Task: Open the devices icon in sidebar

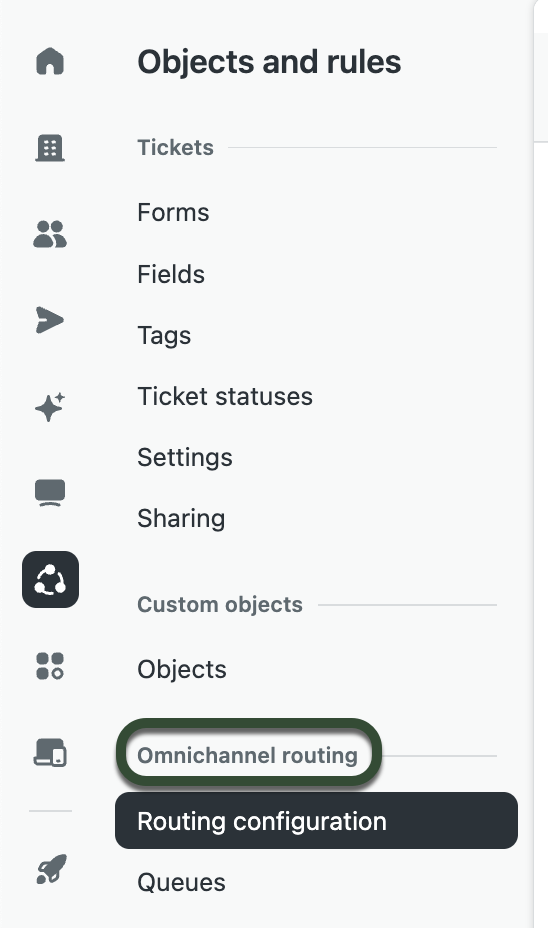Action: 50,752
